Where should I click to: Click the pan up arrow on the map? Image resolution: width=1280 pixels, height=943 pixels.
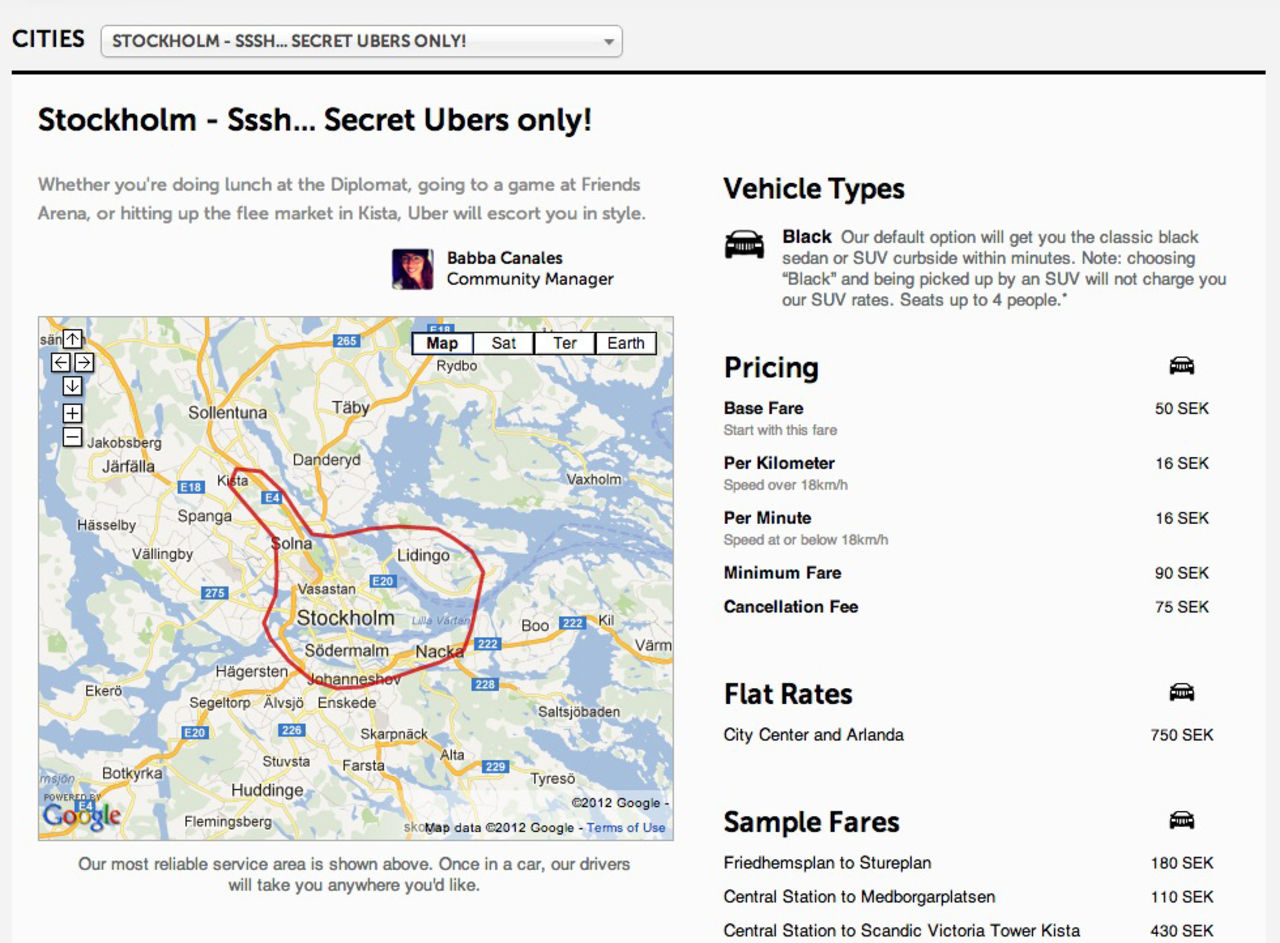71,339
